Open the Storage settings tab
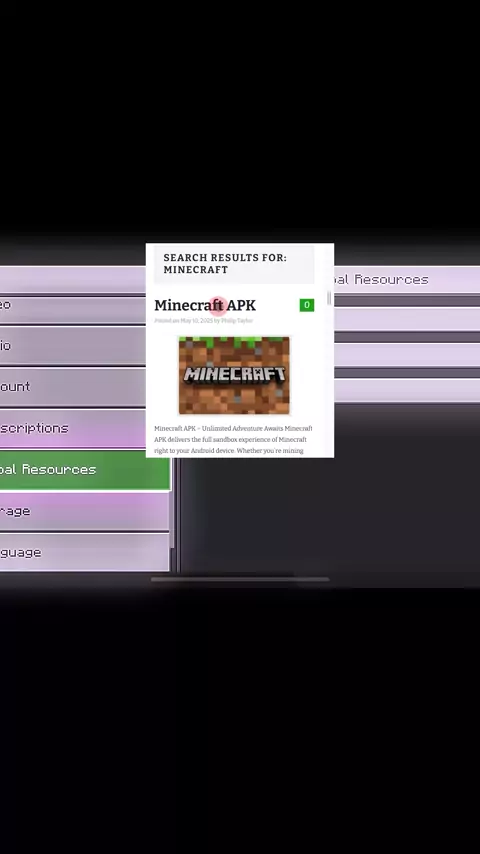This screenshot has height=854, width=480. 84,511
